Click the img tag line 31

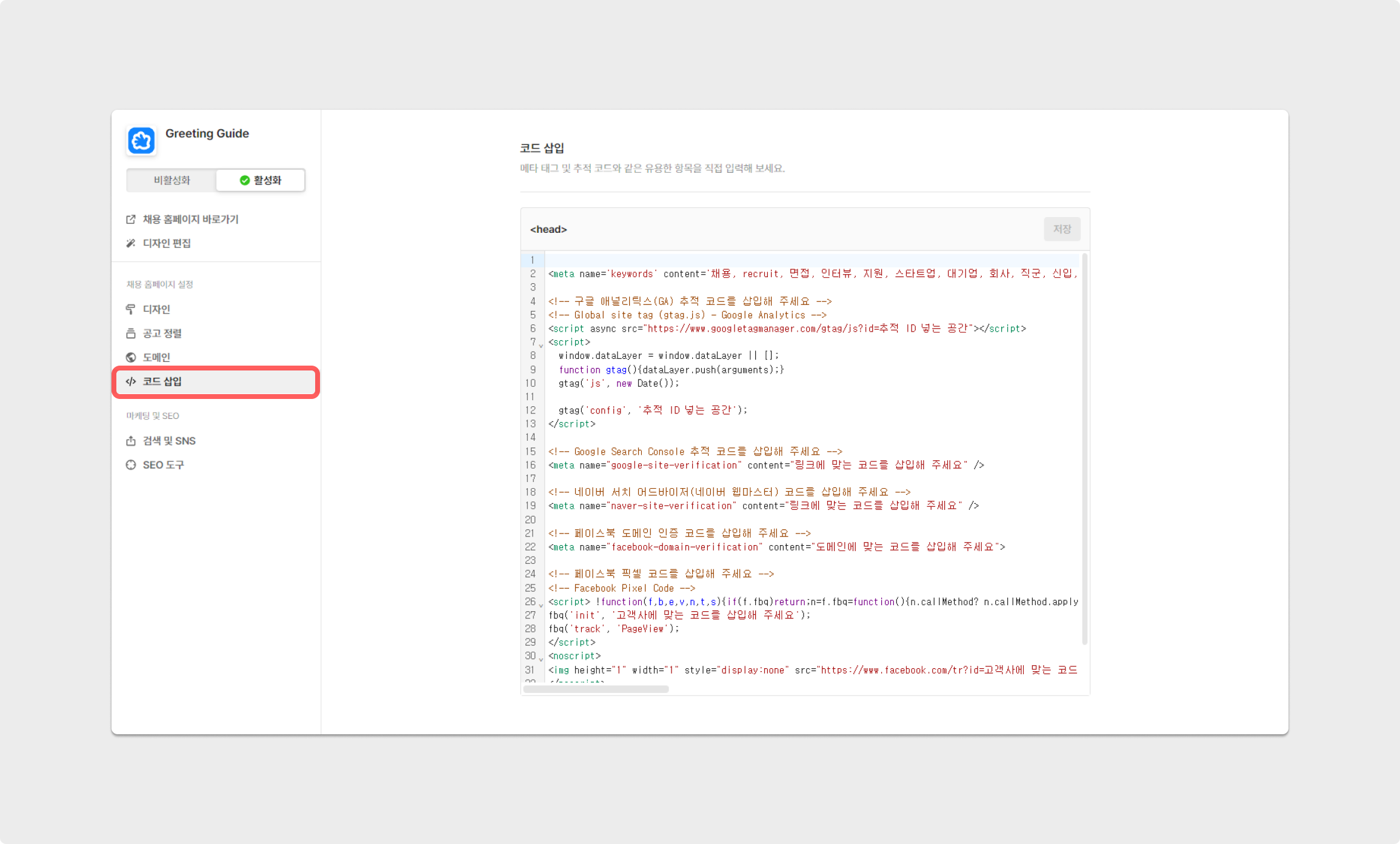tap(813, 670)
